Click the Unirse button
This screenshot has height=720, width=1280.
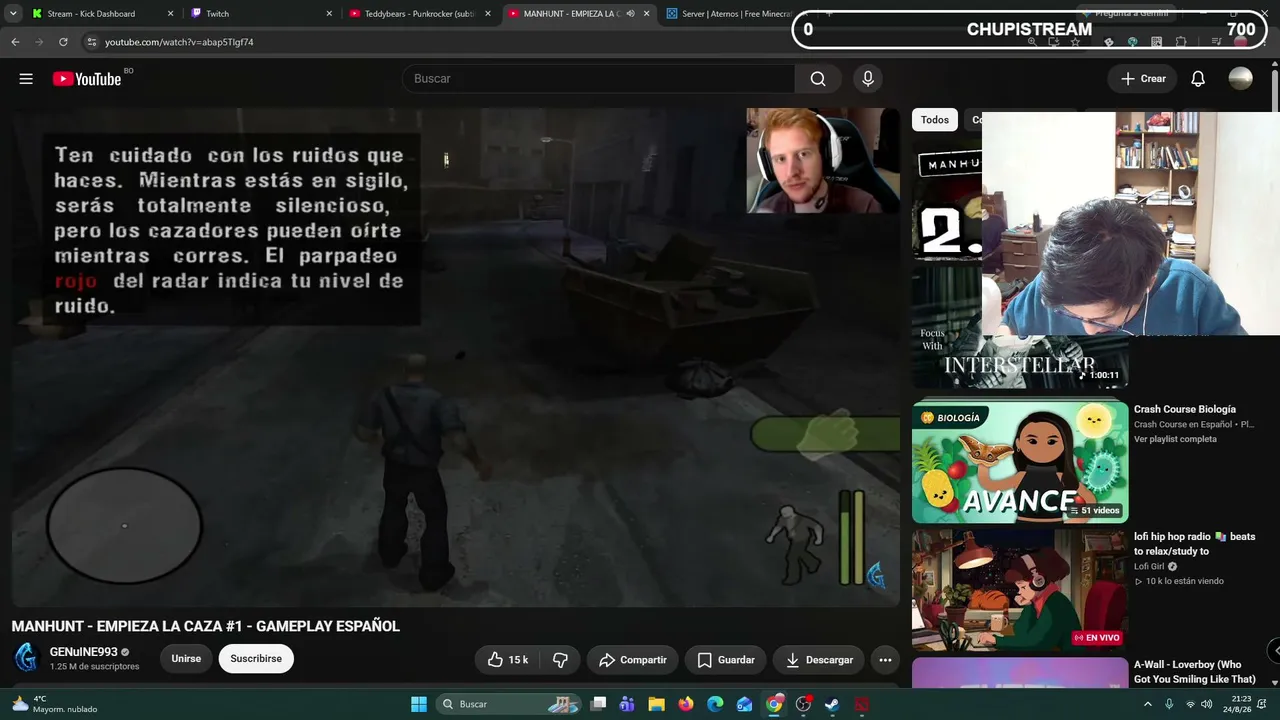(186, 659)
